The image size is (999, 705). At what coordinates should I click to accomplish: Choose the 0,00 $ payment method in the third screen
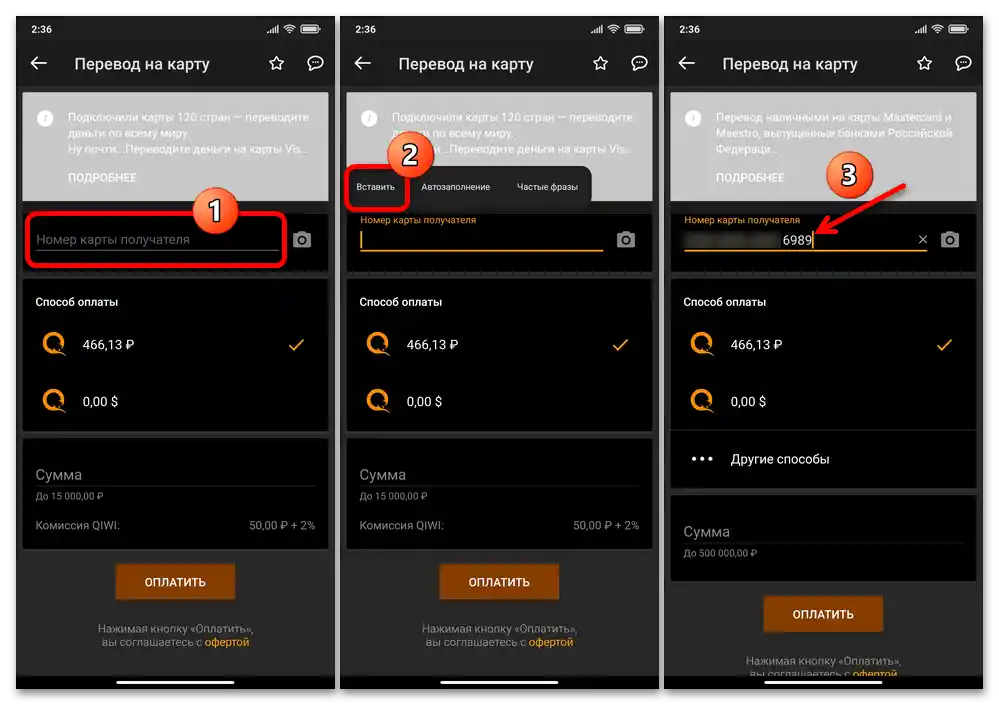click(x=823, y=402)
